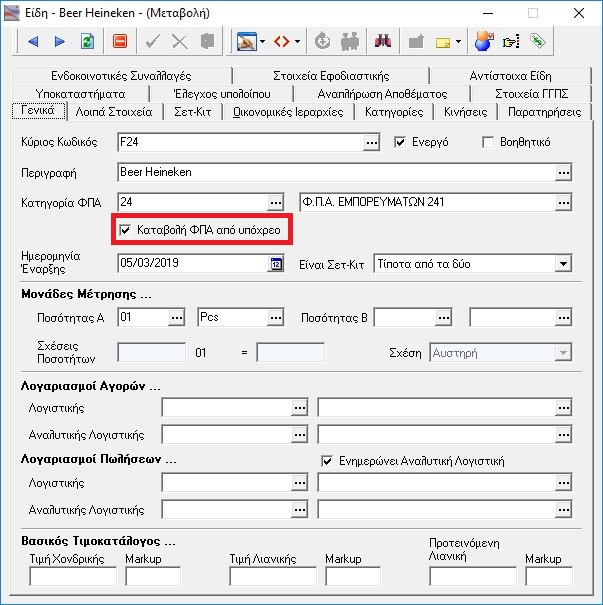Go to previous record with left arrow
Screen dimensions: 603x605
point(33,41)
